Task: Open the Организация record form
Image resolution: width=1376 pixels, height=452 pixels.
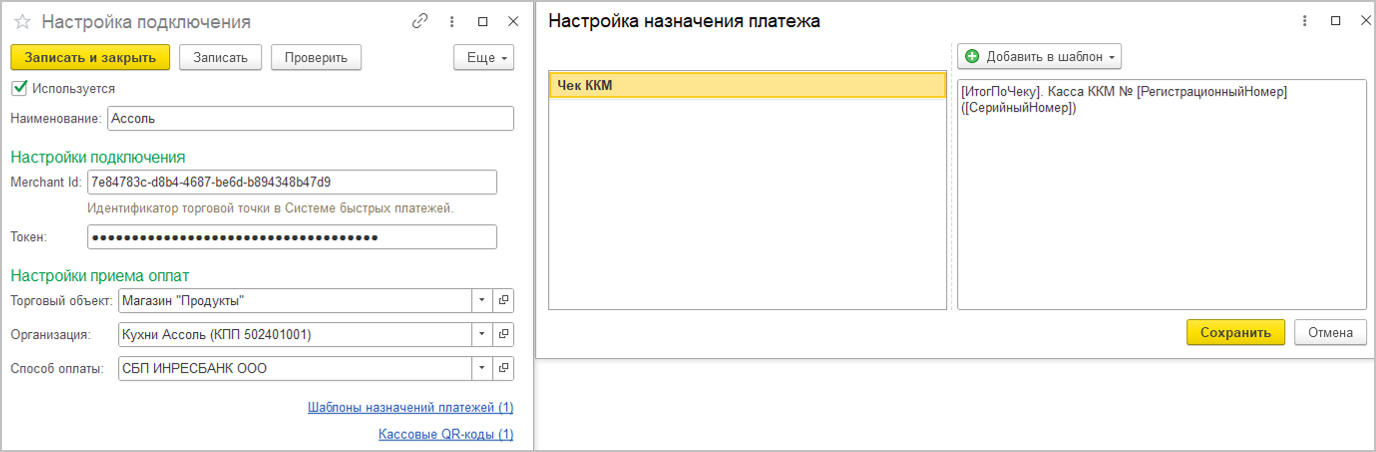Action: [x=504, y=334]
